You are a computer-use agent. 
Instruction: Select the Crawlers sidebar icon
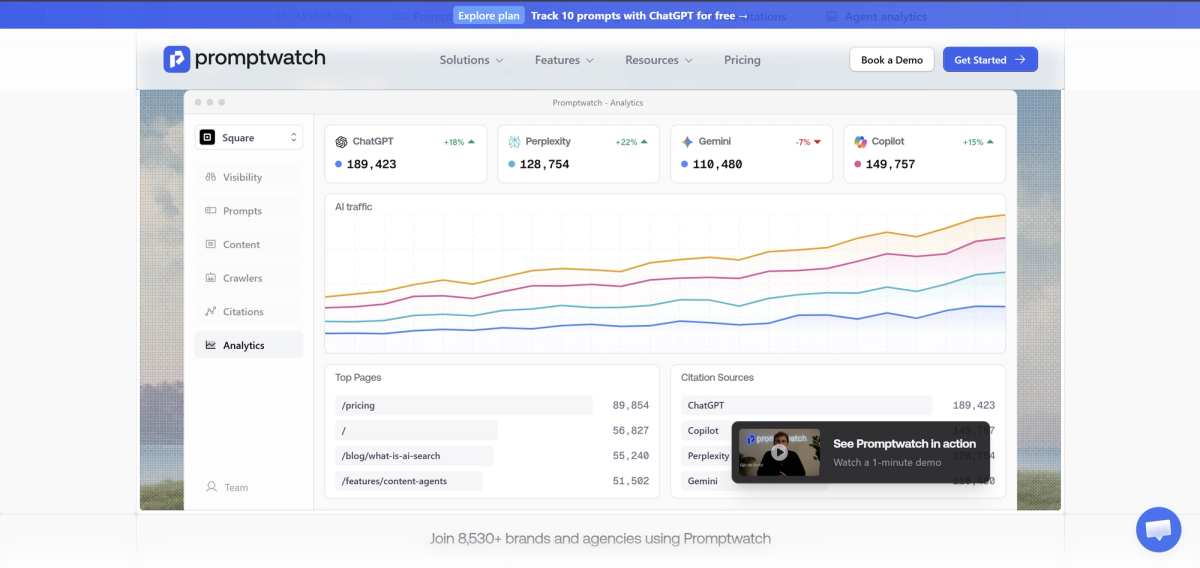click(x=211, y=278)
